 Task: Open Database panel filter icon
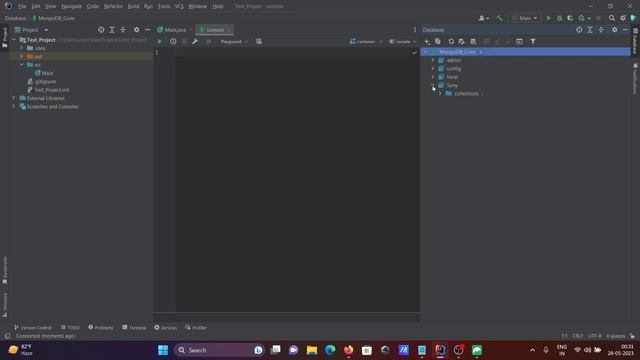[533, 42]
